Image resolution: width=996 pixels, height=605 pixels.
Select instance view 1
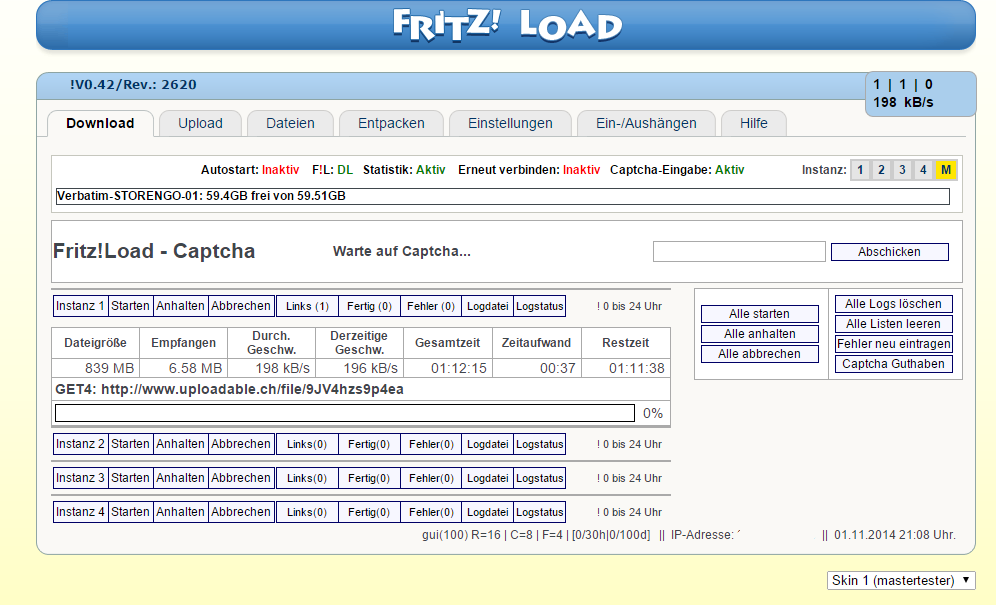coord(860,170)
